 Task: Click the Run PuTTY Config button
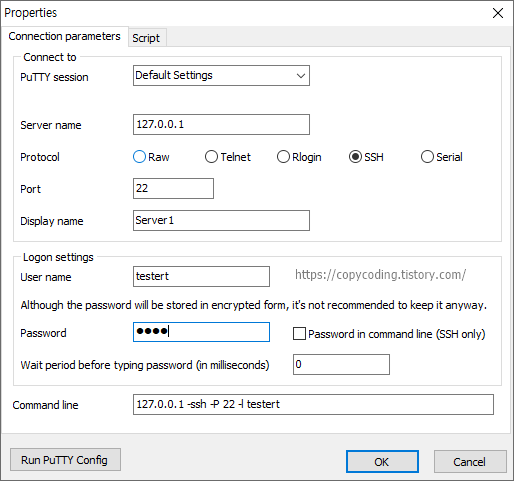[65, 460]
